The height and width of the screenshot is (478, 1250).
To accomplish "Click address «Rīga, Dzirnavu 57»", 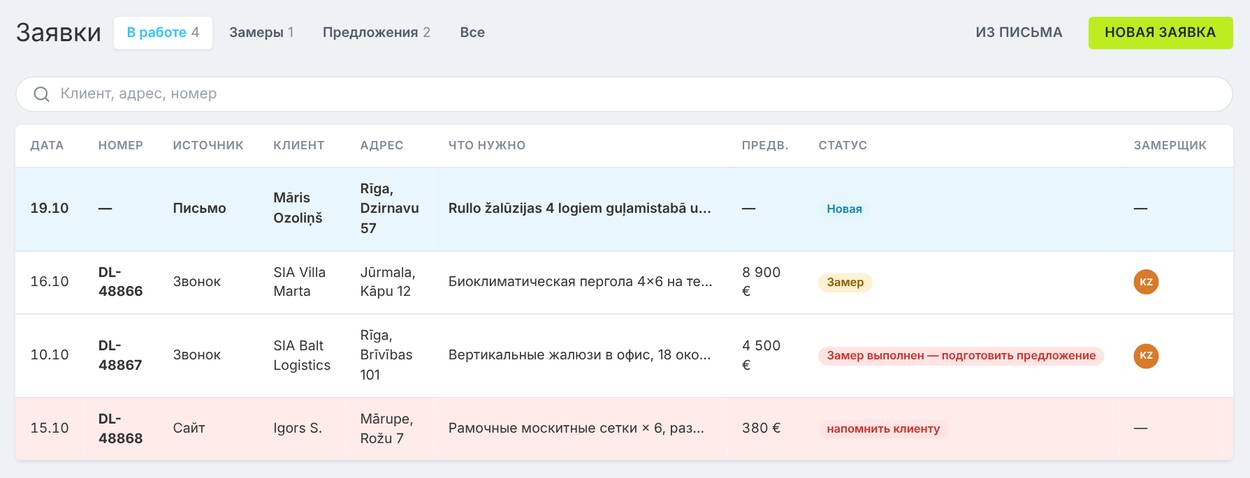I will coord(390,208).
